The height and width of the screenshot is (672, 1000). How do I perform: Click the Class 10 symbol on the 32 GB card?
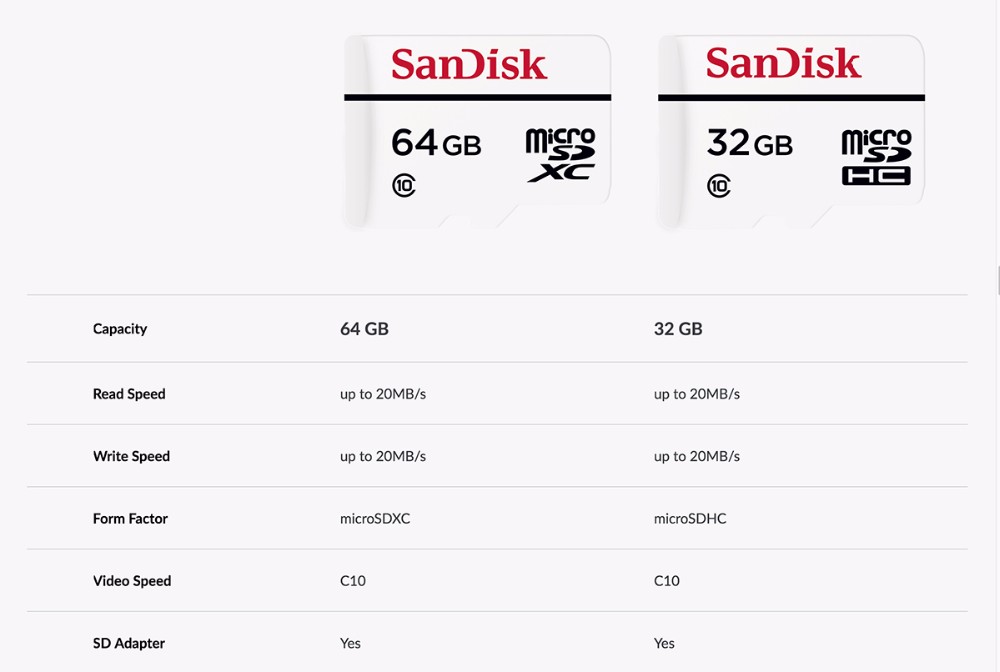click(x=718, y=185)
